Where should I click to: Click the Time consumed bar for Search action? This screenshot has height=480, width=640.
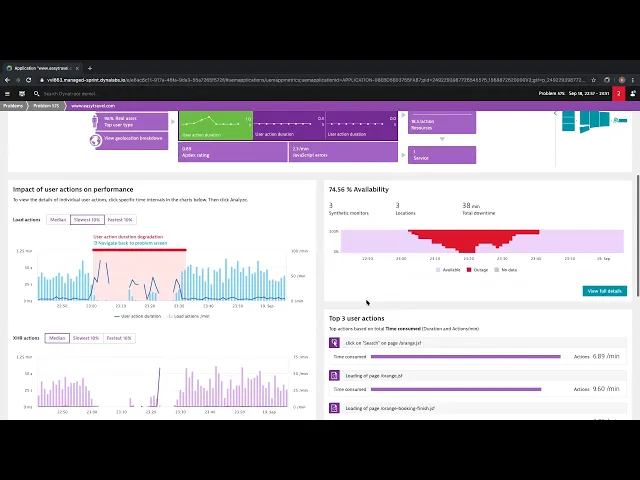466,357
